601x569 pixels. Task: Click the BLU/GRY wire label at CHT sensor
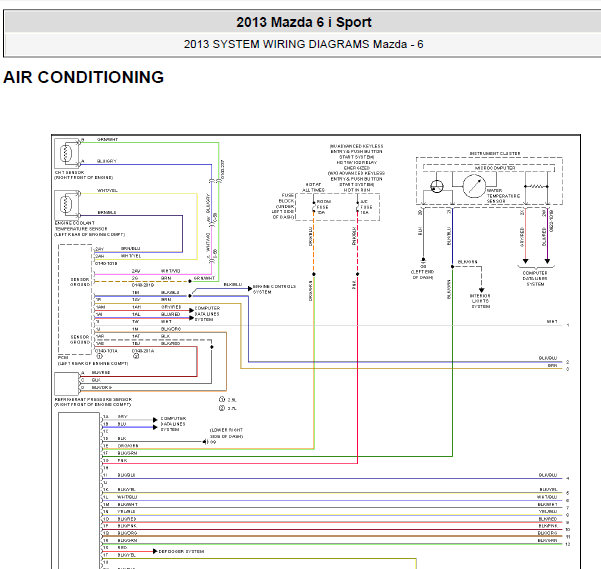107,161
